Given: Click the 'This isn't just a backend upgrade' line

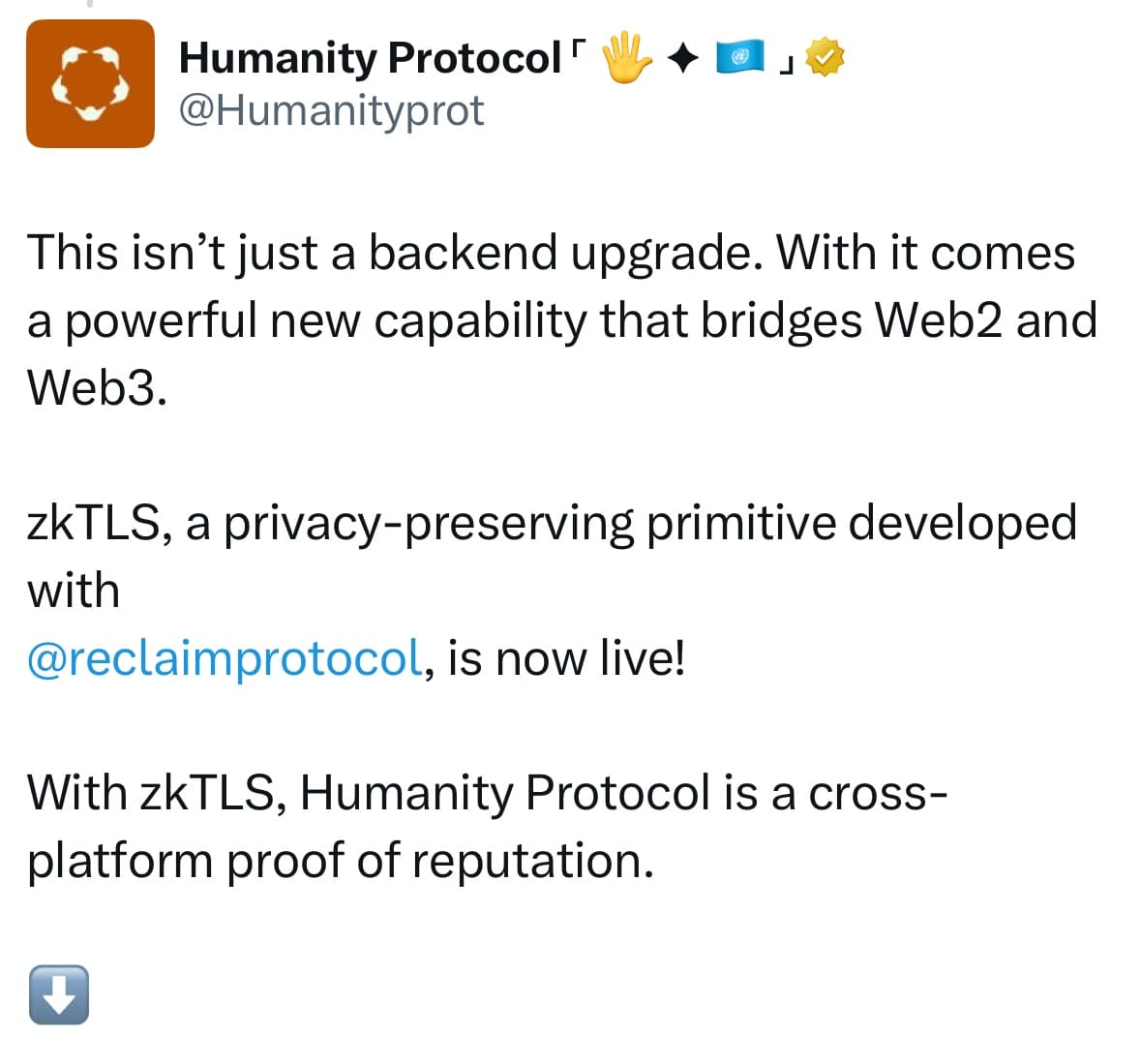Looking at the screenshot, I should pyautogui.click(x=551, y=254).
